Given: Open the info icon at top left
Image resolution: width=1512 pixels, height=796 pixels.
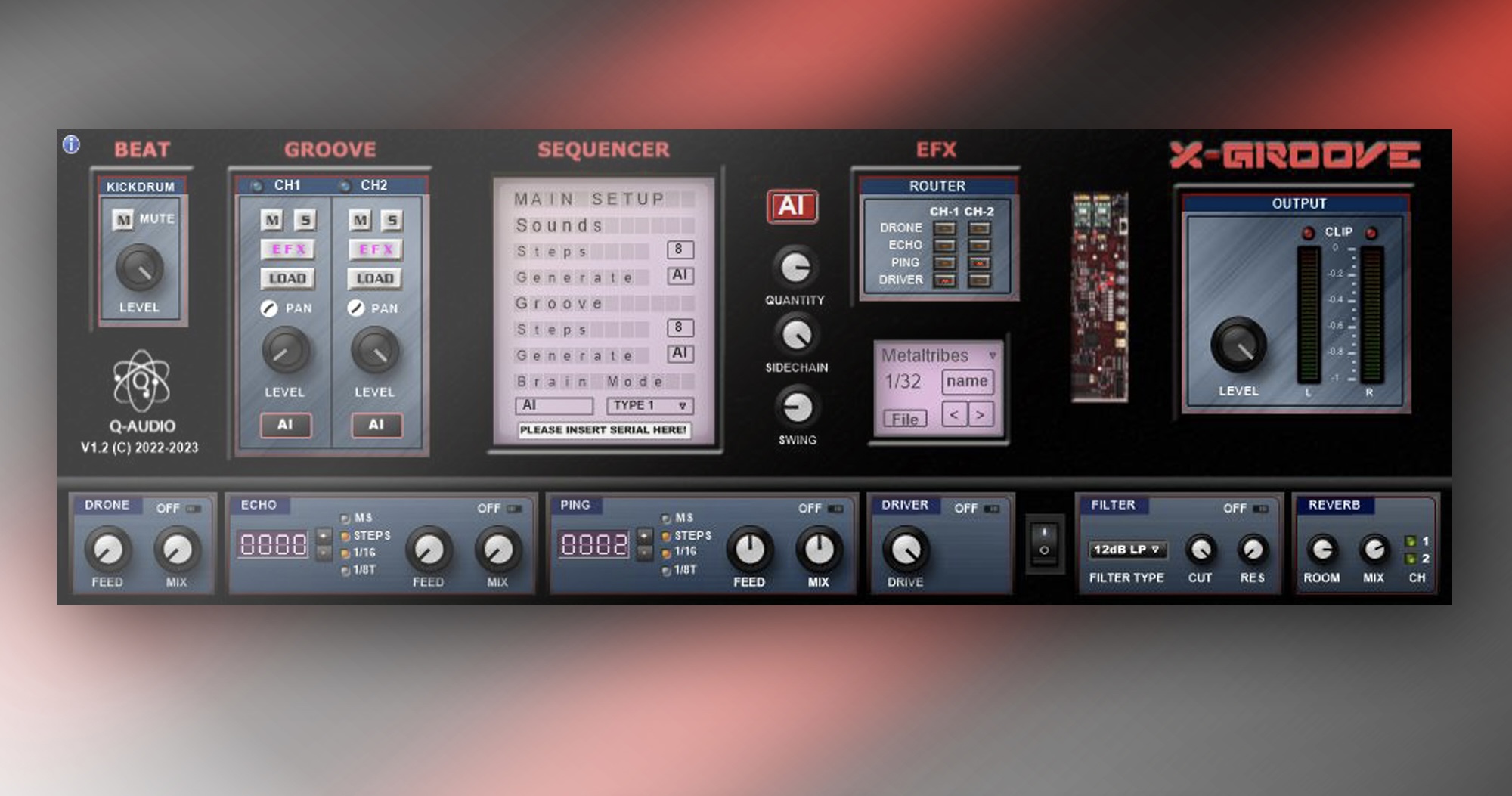Looking at the screenshot, I should coord(71,144).
